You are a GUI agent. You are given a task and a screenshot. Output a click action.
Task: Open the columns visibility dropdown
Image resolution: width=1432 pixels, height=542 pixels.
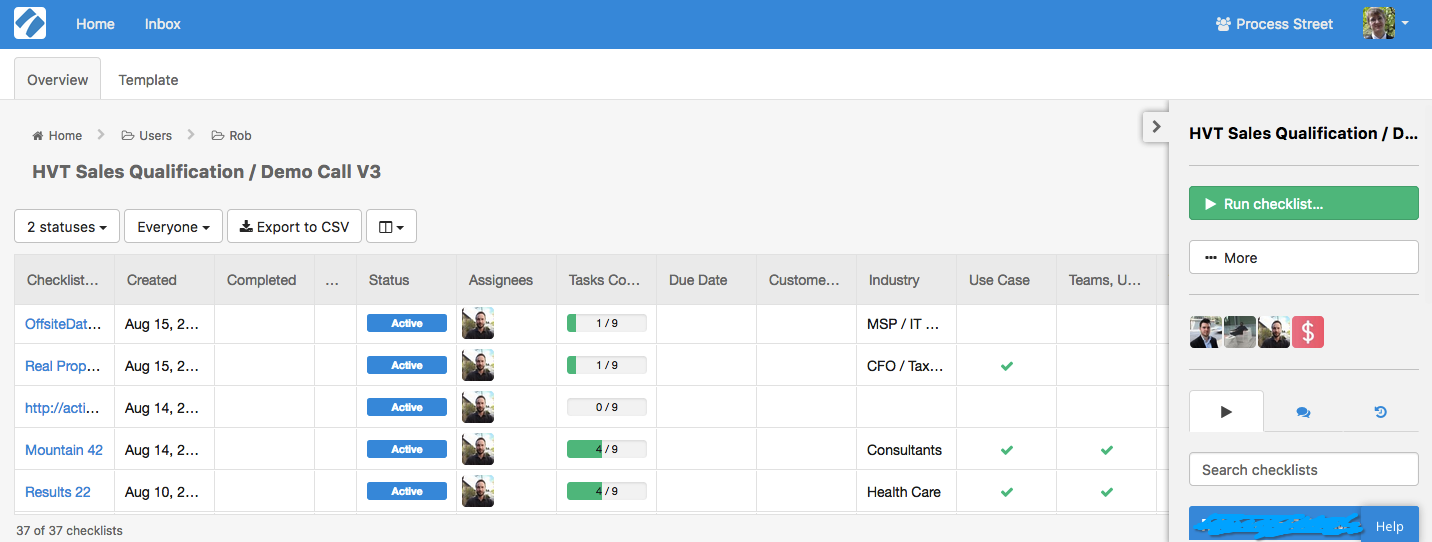pos(391,227)
